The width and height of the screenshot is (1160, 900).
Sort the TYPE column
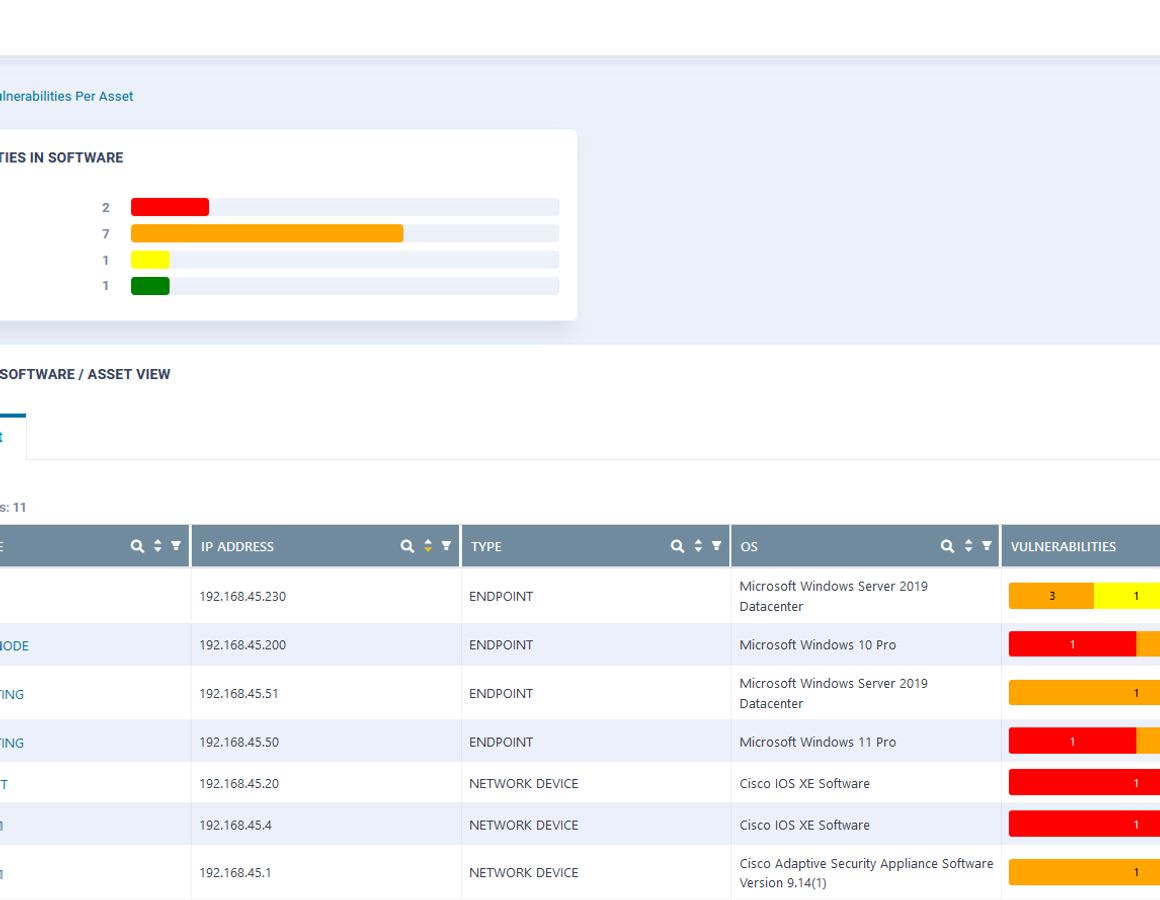[698, 547]
